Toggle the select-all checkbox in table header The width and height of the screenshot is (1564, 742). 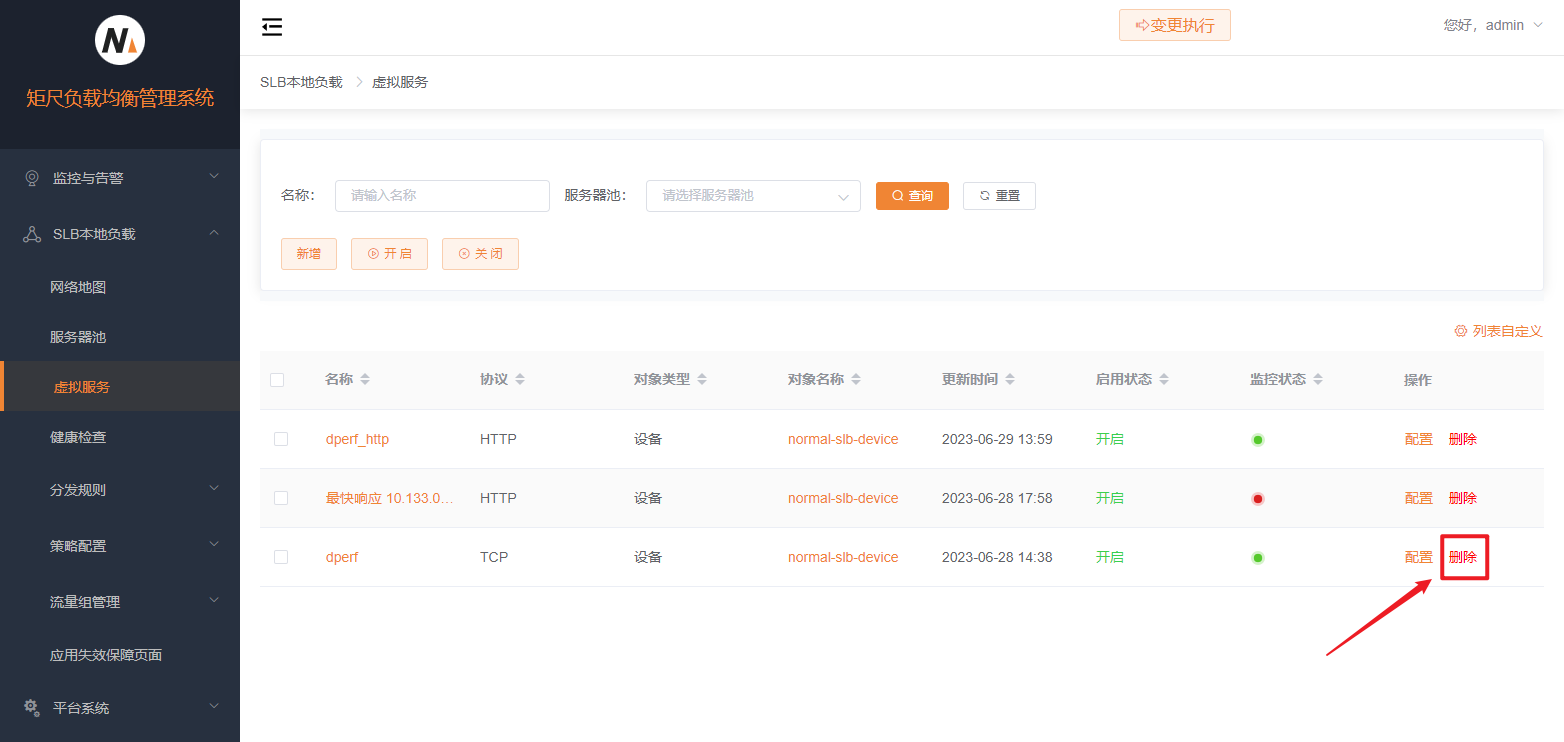(x=277, y=380)
